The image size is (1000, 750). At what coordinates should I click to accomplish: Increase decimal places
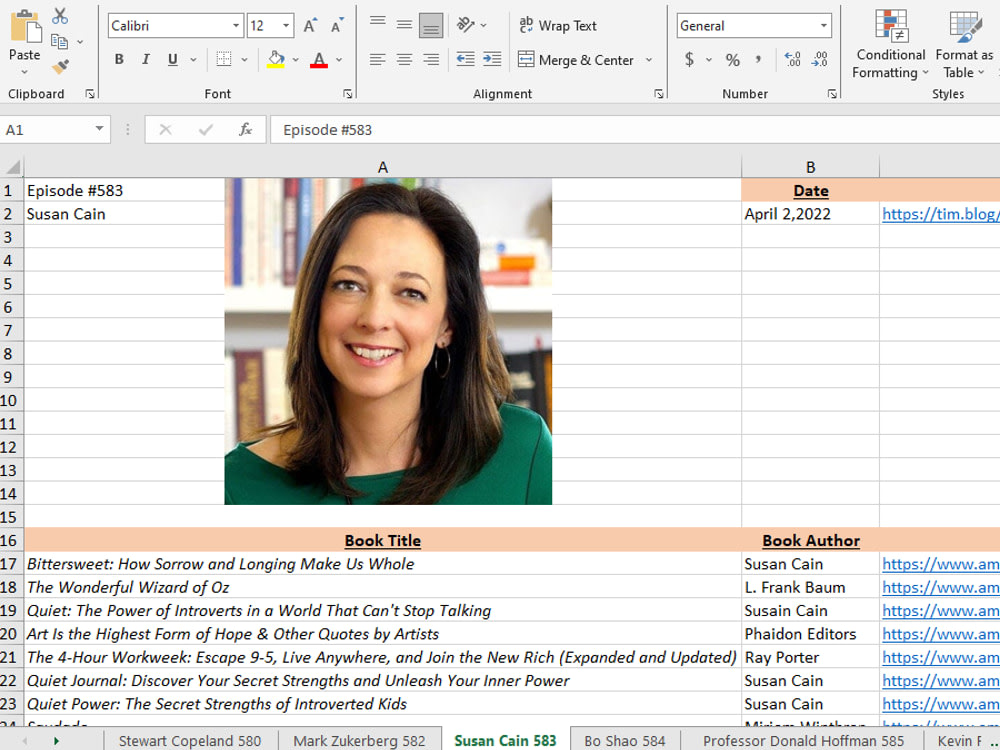pos(793,60)
